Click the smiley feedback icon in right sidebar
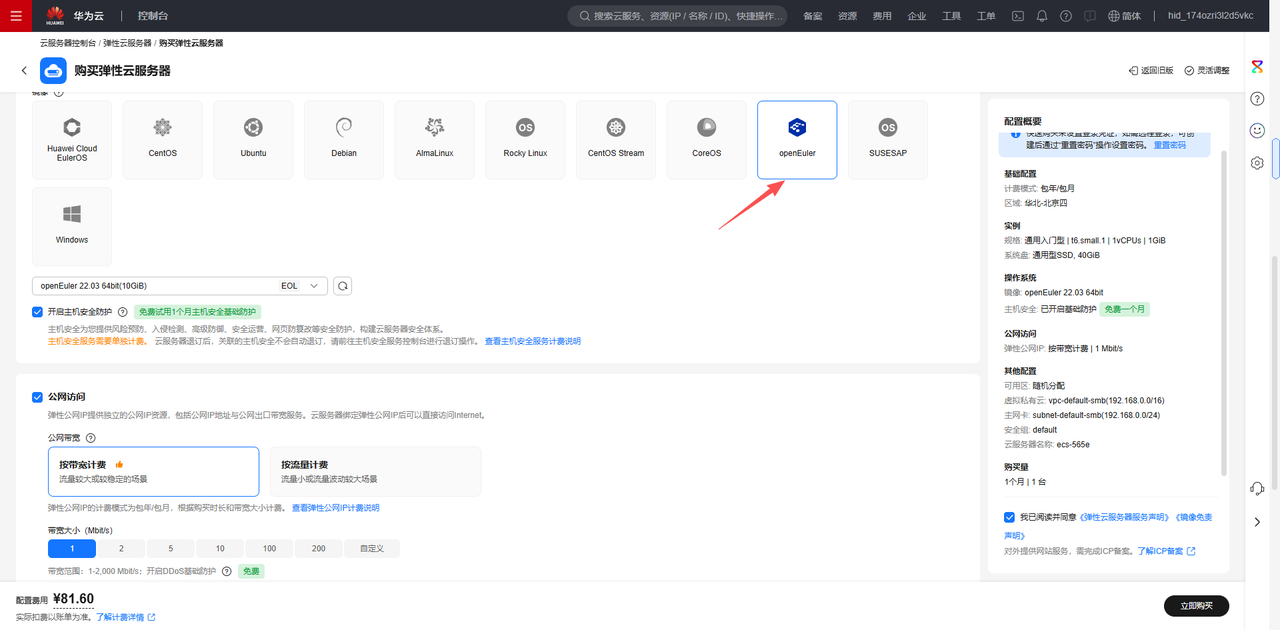Image resolution: width=1280 pixels, height=630 pixels. point(1258,130)
